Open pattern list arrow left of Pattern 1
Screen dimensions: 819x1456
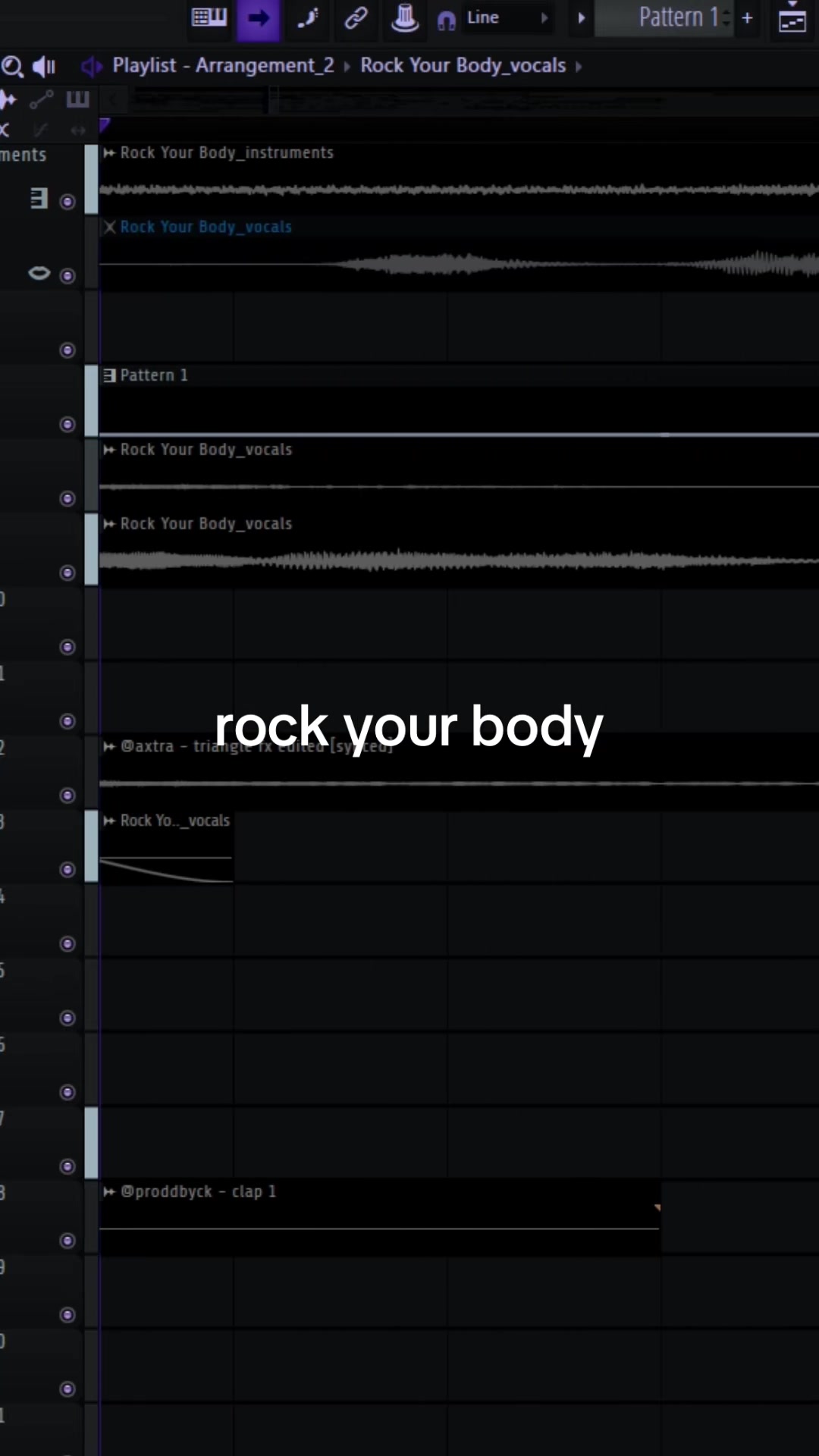point(582,18)
